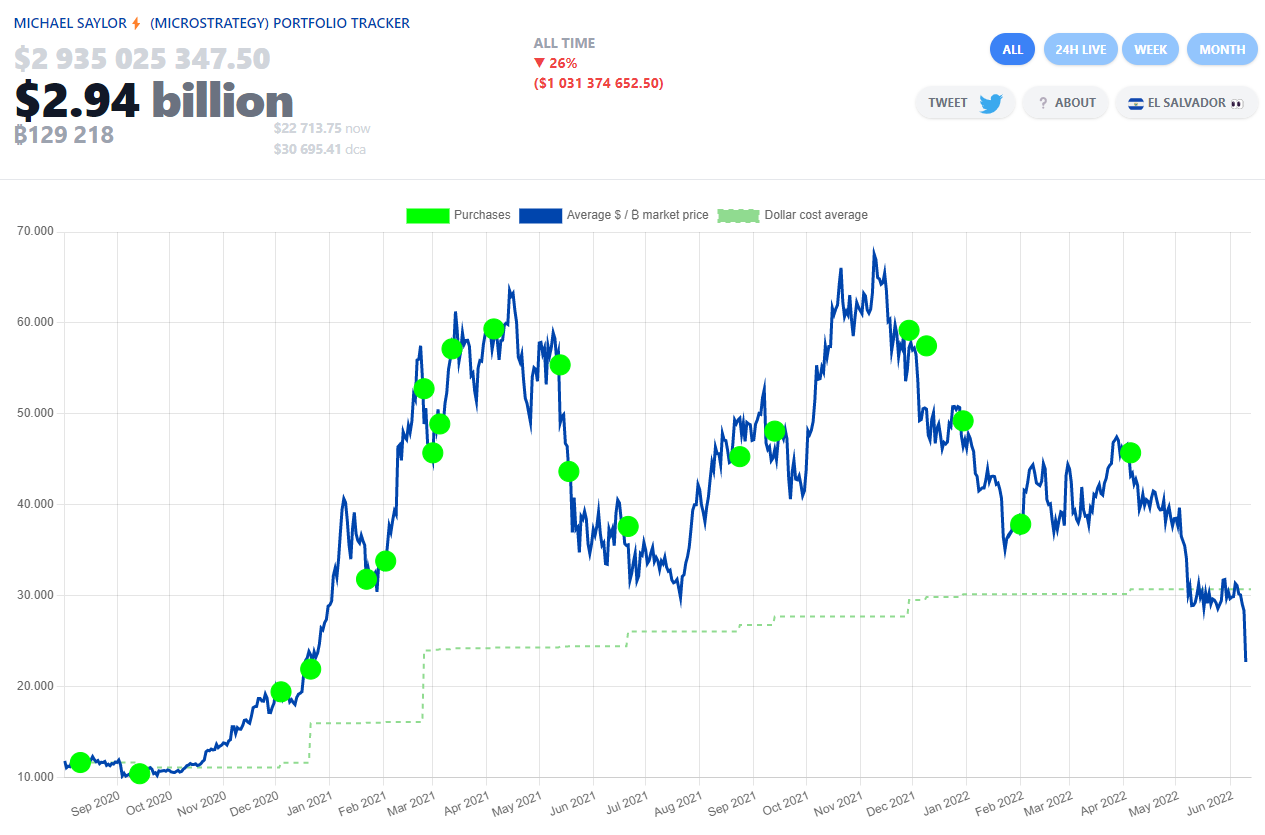The image size is (1265, 835).
Task: Select the Feb 2022 purchase dot near 38.000
Action: point(1020,524)
